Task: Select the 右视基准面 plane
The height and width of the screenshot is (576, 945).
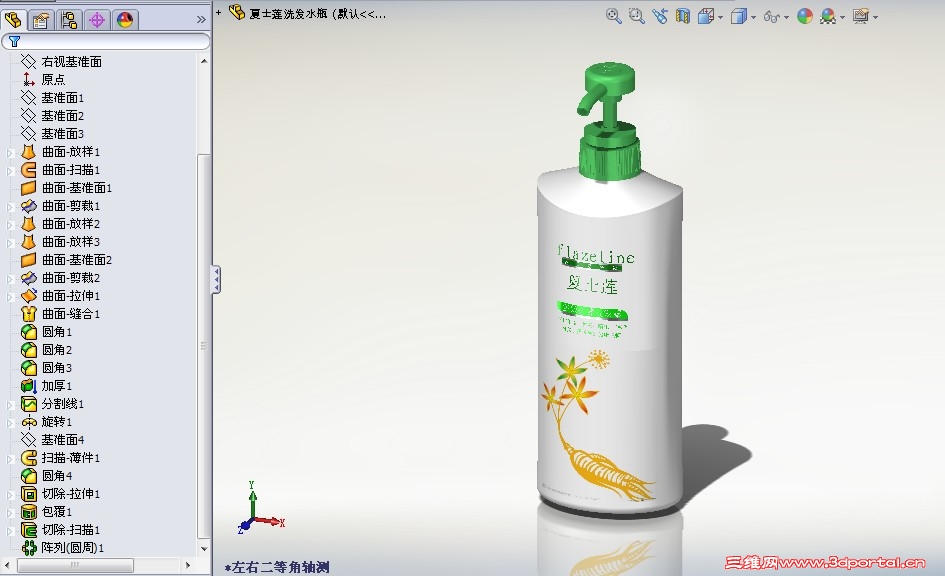Action: pos(71,61)
